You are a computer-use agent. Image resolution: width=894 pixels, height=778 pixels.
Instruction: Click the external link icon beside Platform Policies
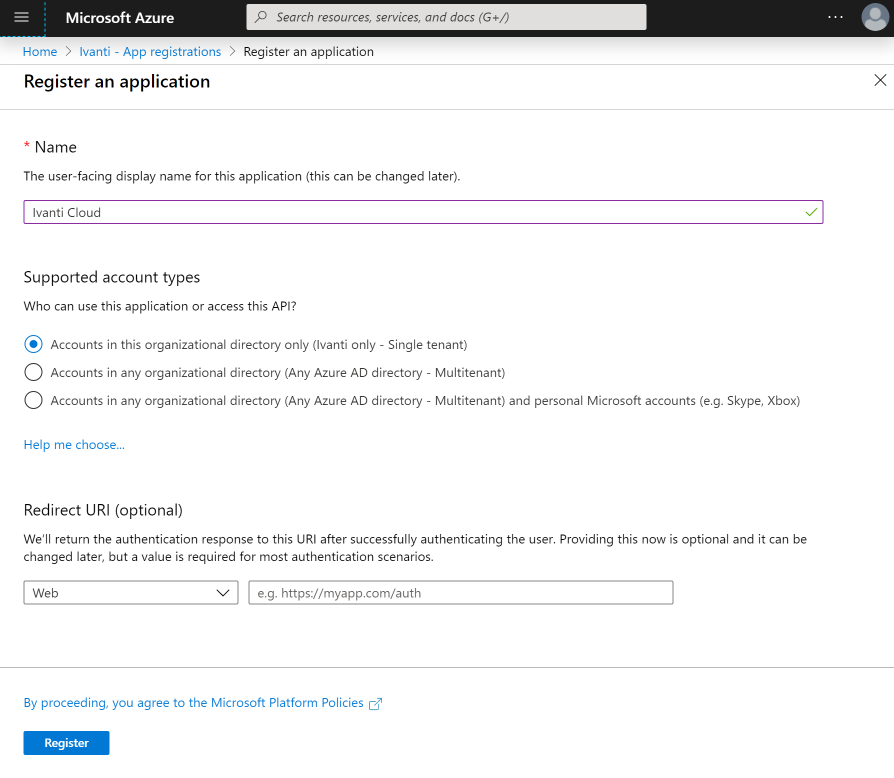tap(375, 704)
